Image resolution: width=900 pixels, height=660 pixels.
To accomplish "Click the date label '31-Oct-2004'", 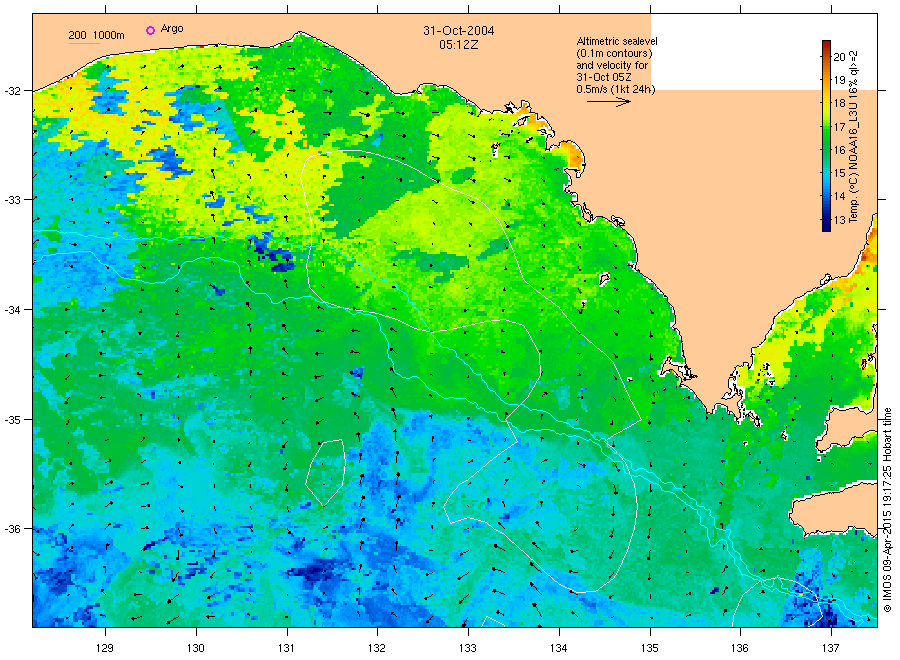I will tap(459, 31).
